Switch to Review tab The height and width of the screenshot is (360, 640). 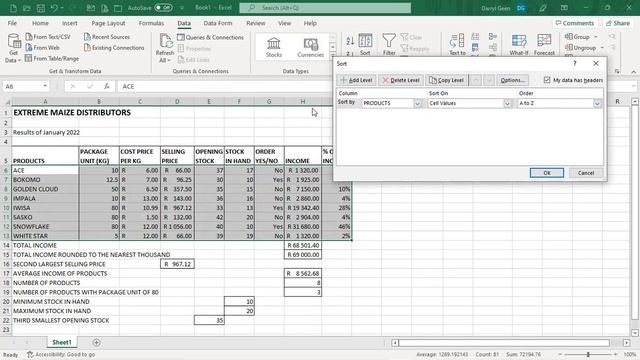tap(256, 23)
